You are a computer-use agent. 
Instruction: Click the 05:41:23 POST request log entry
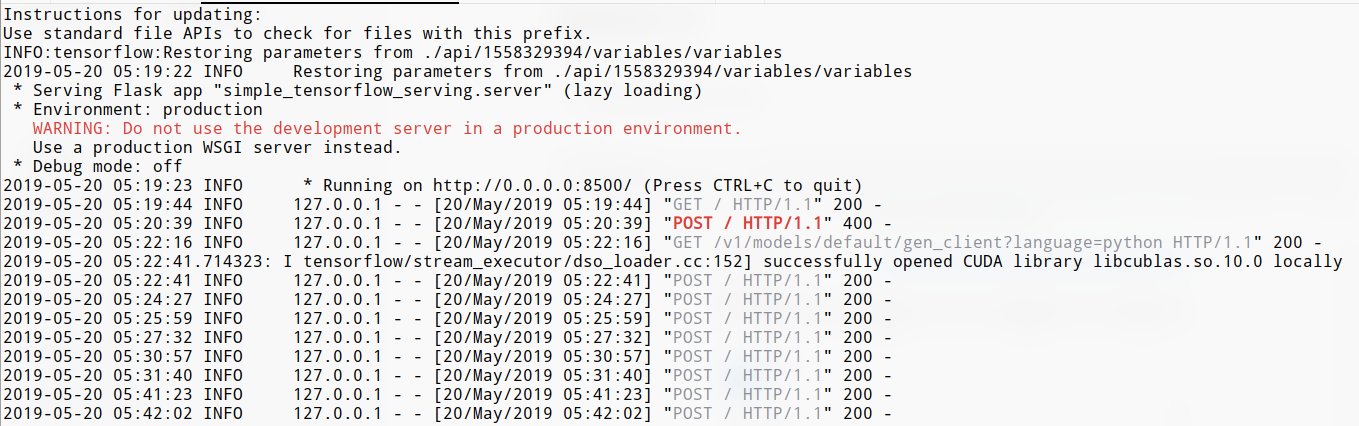pyautogui.click(x=448, y=394)
